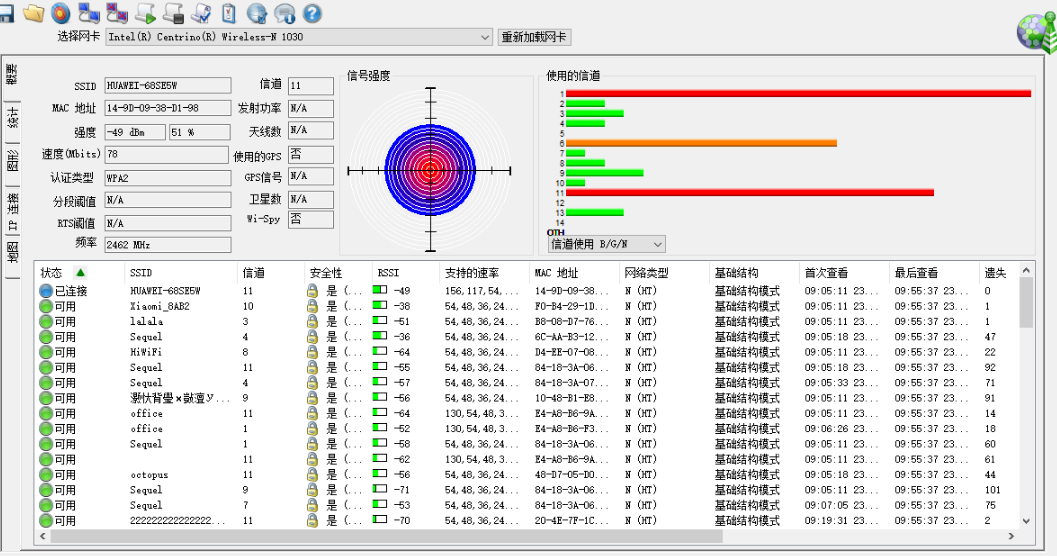This screenshot has width=1057, height=556.
Task: Click the 重新加载网卡 button
Action: pyautogui.click(x=534, y=37)
